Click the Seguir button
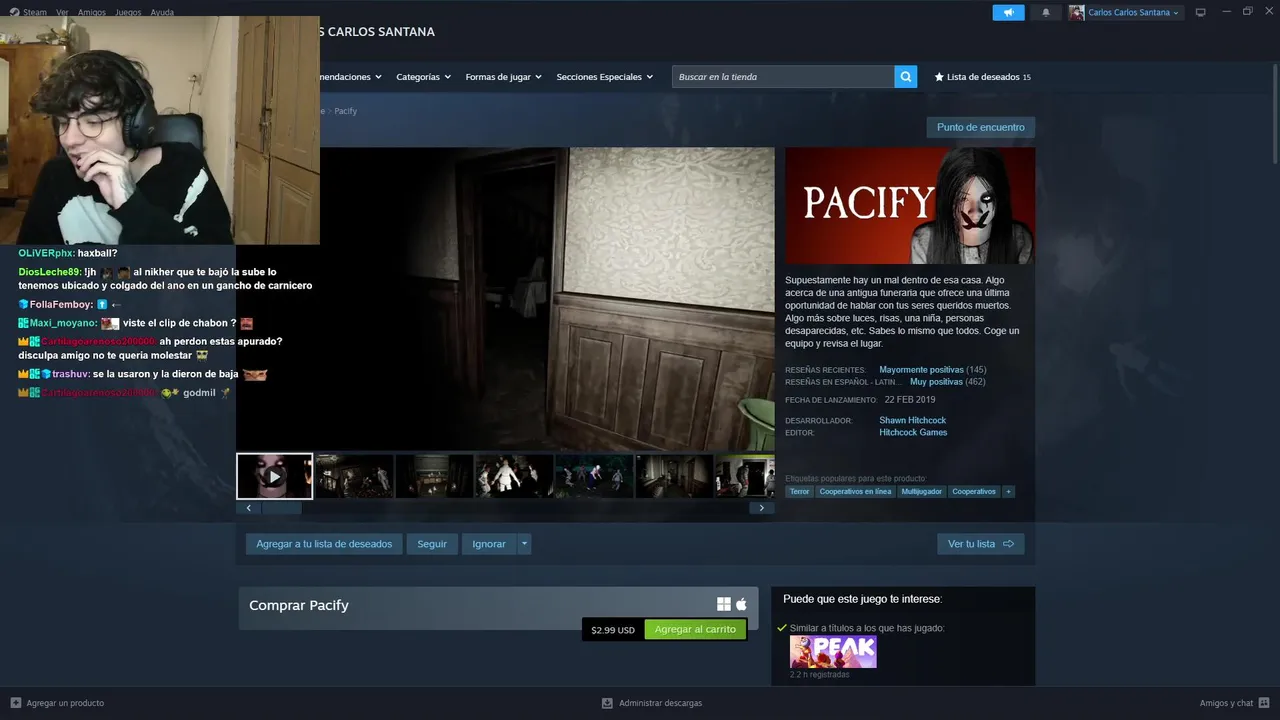 point(432,544)
